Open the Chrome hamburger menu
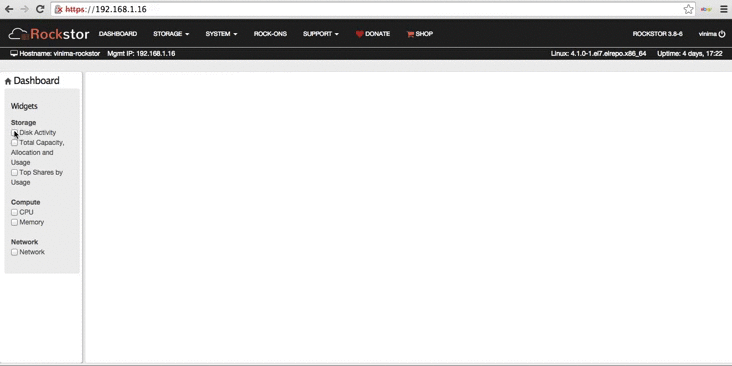Viewport: 732px width, 366px height. (x=724, y=9)
